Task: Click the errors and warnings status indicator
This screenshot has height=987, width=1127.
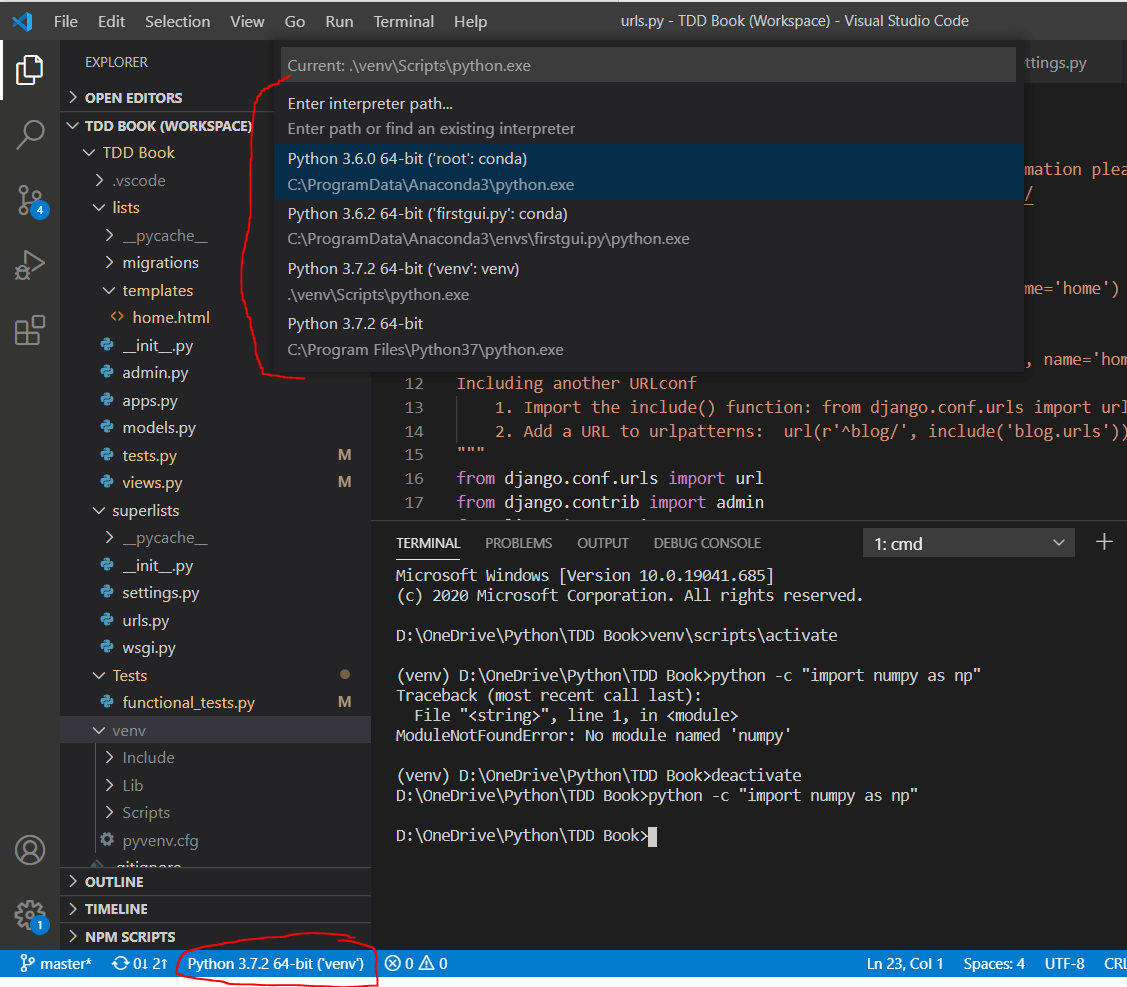Action: 415,963
